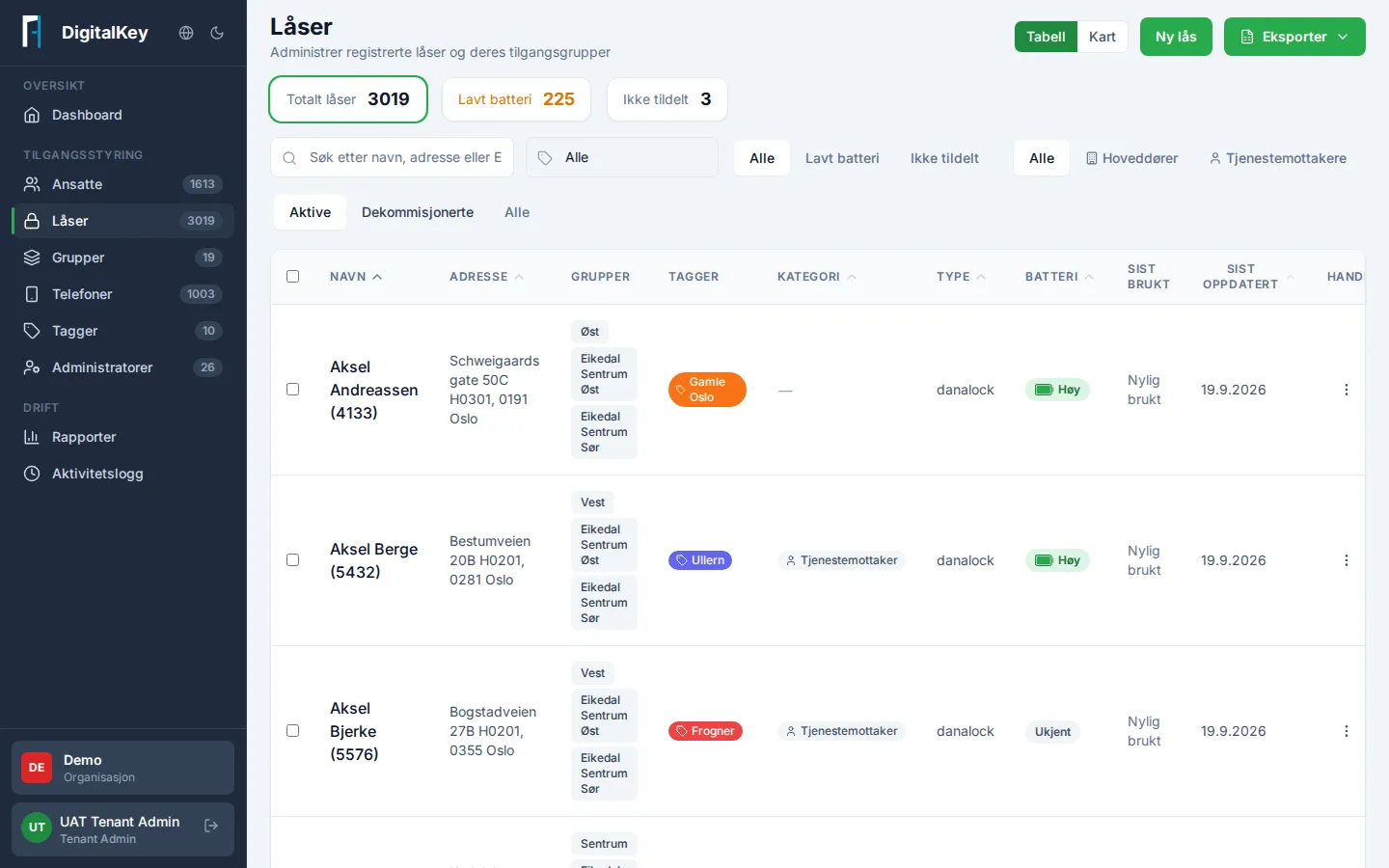
Task: Sort table by Kategori column
Action: pos(816,277)
